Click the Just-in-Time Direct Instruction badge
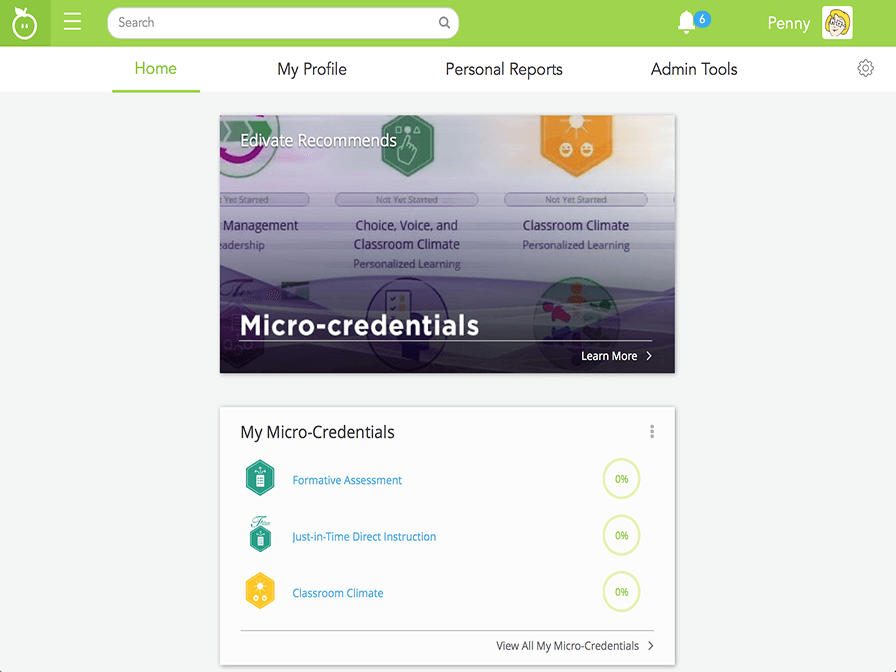 coord(260,534)
